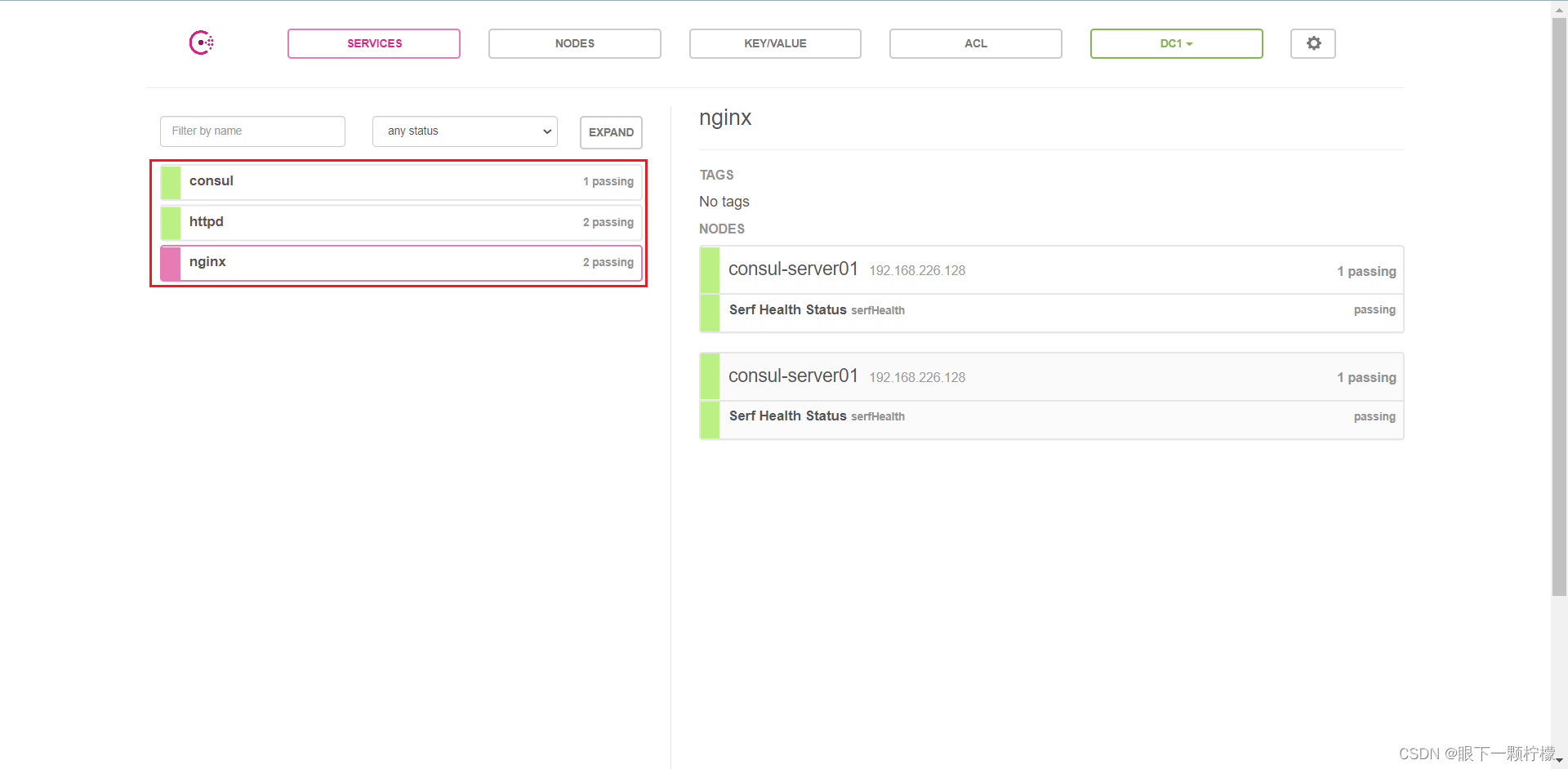
Task: Click the No tags text
Action: click(x=724, y=202)
